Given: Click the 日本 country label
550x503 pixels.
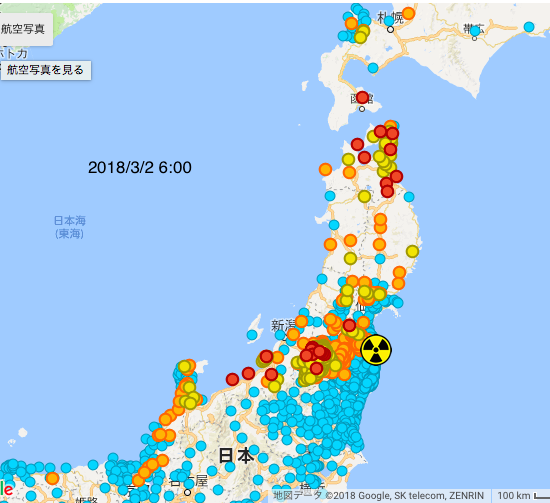Looking at the screenshot, I should (236, 456).
